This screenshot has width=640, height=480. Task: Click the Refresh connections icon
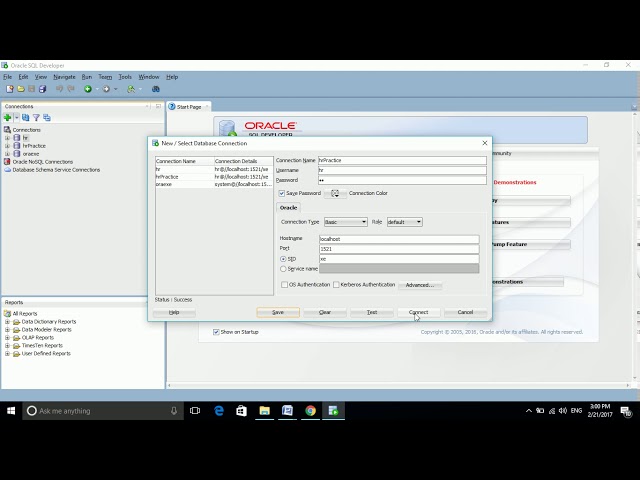click(x=26, y=118)
